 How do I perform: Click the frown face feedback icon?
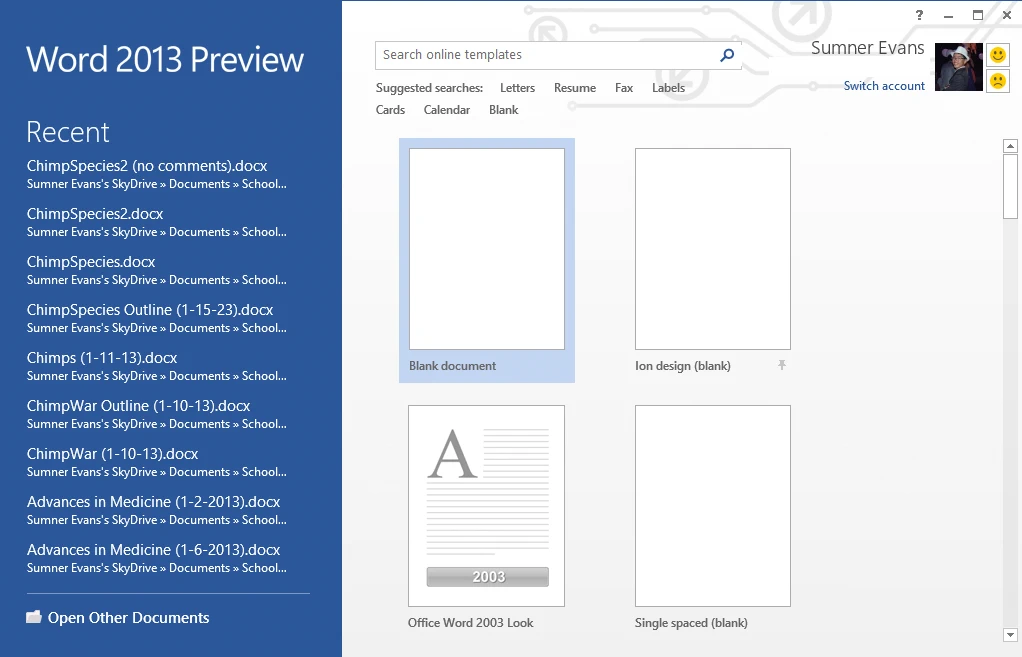[x=997, y=80]
